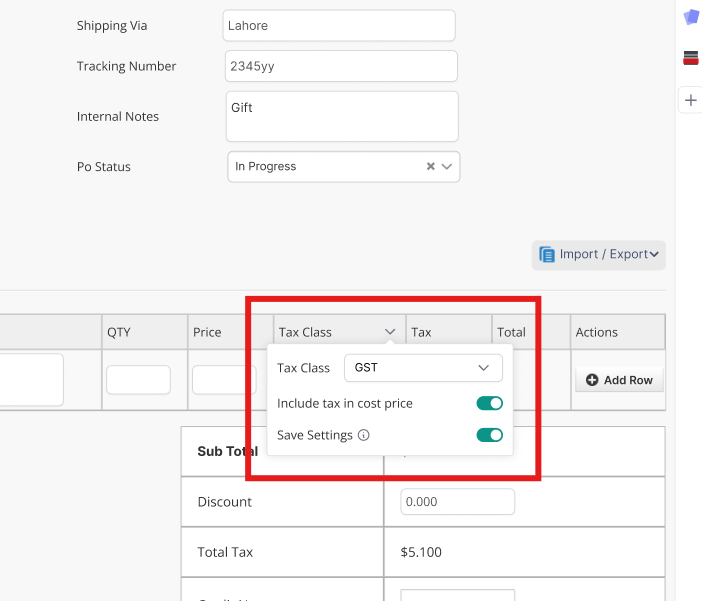Click the QTY input box in the row

tap(138, 380)
